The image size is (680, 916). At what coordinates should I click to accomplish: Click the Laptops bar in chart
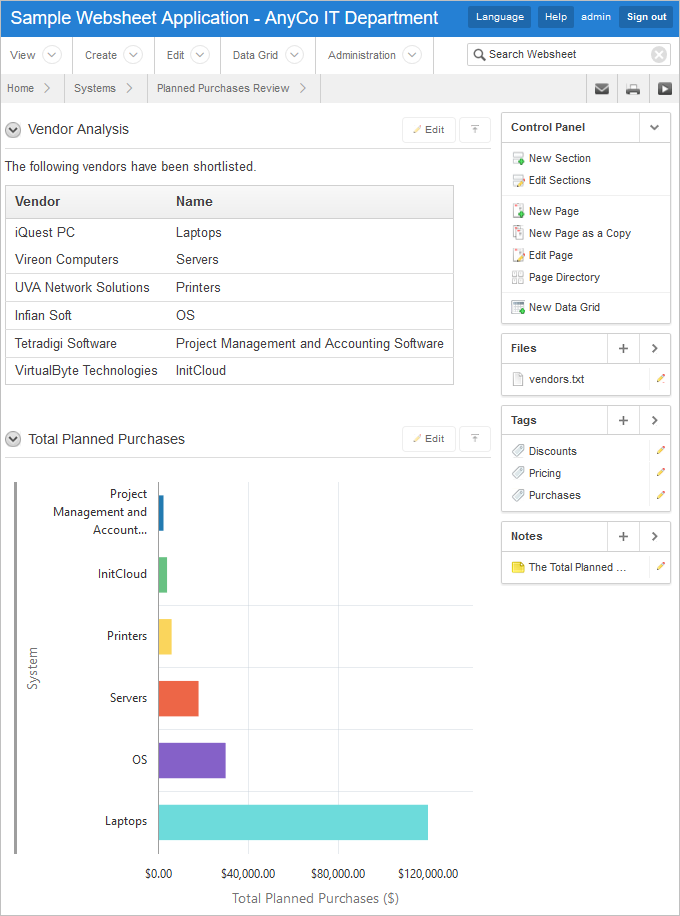[292, 822]
